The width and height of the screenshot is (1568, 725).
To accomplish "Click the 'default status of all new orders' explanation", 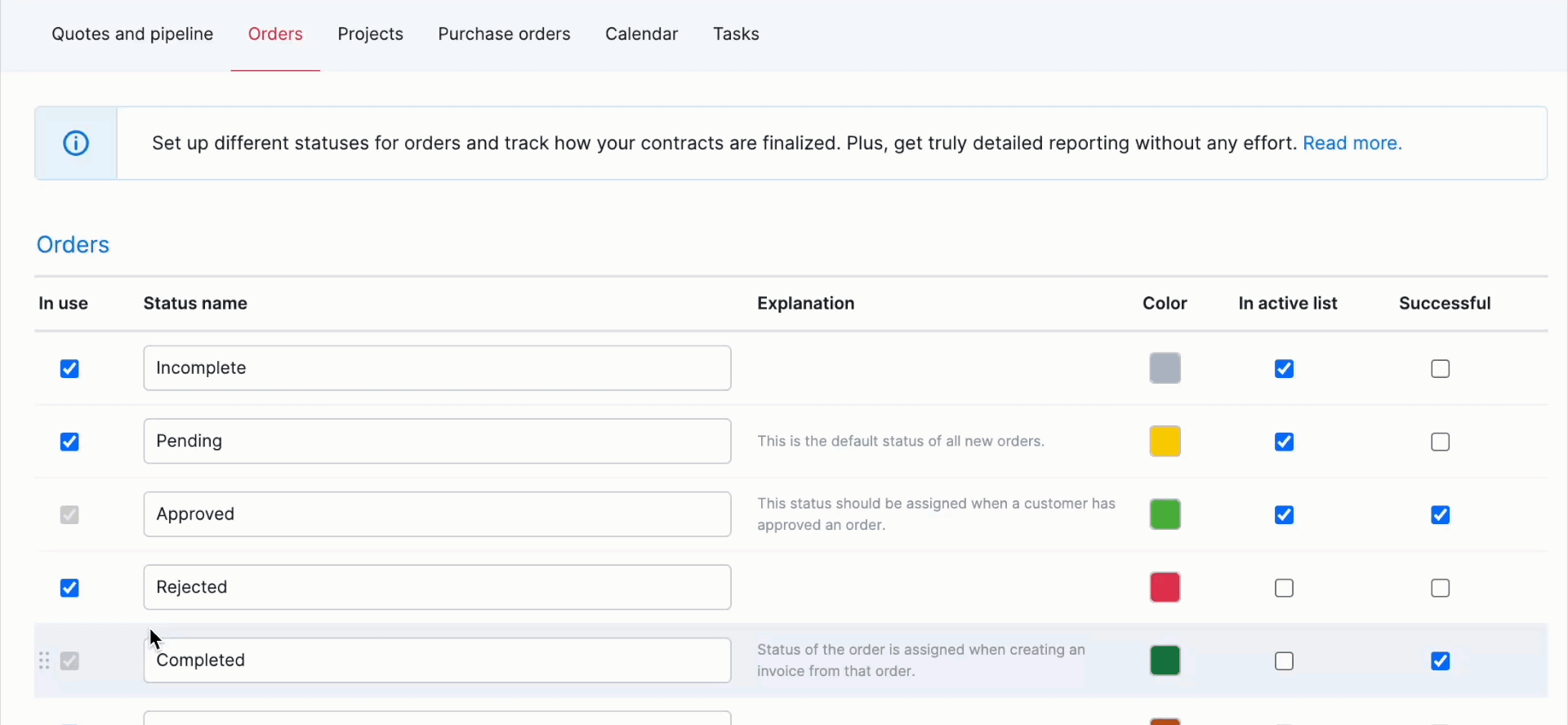I will 901,442.
